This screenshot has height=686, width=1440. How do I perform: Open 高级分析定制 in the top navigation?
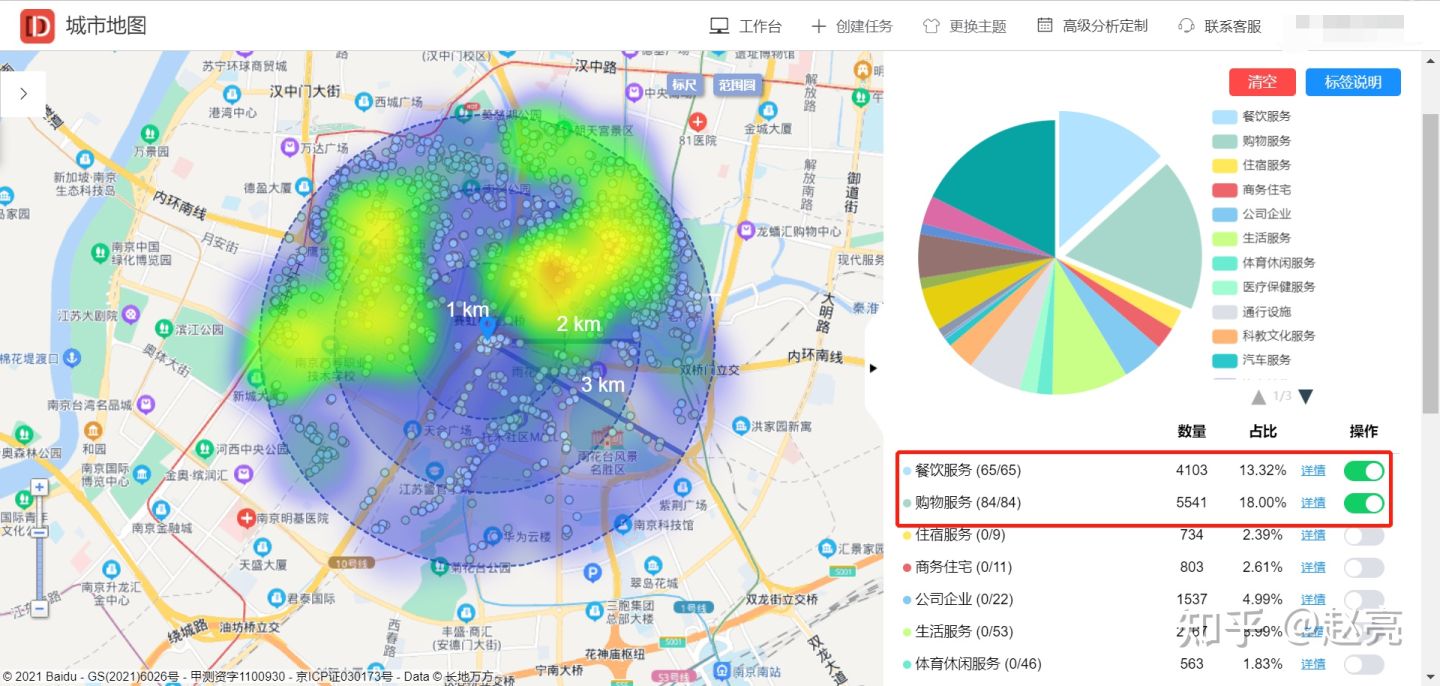tap(1092, 26)
